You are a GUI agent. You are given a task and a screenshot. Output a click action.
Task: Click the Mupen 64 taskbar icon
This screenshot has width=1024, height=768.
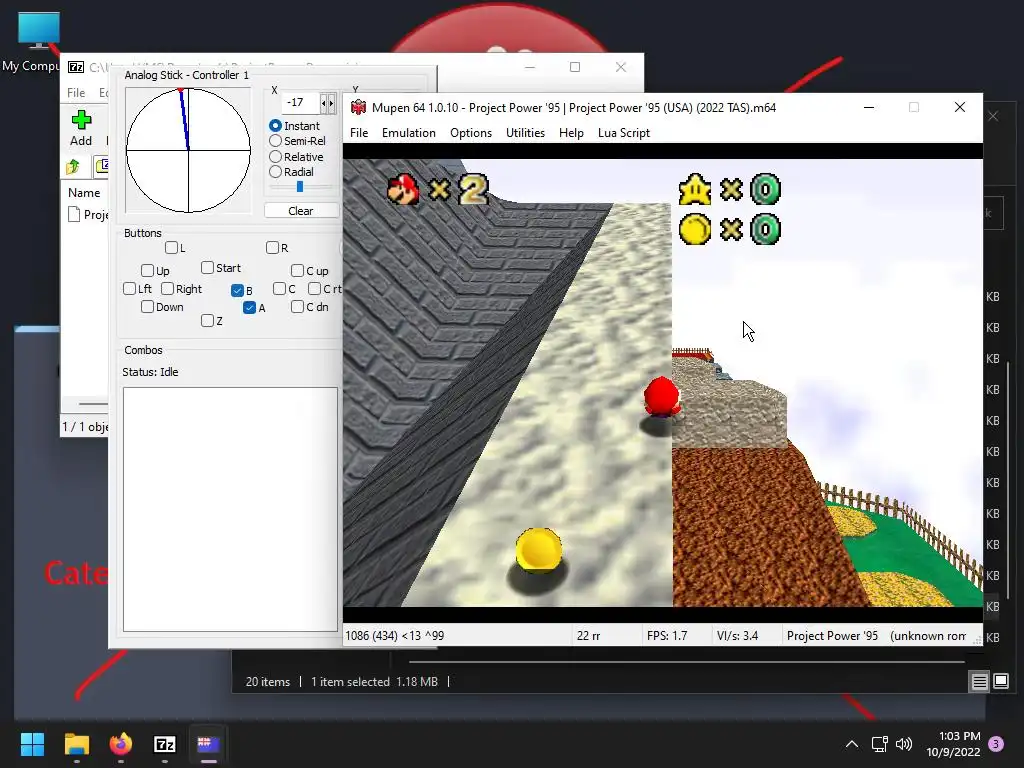point(209,744)
